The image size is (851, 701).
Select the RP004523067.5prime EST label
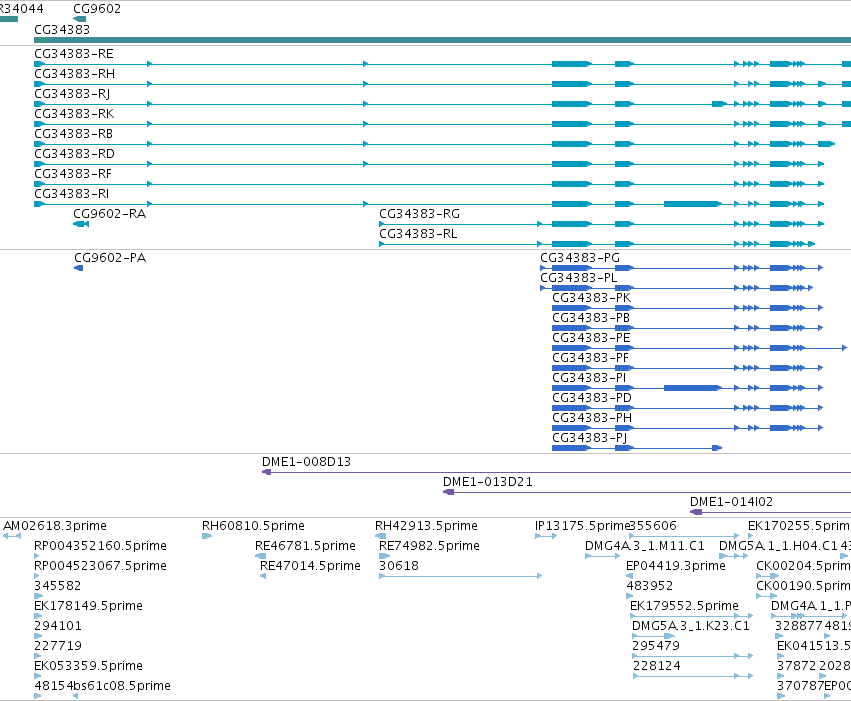coord(100,566)
